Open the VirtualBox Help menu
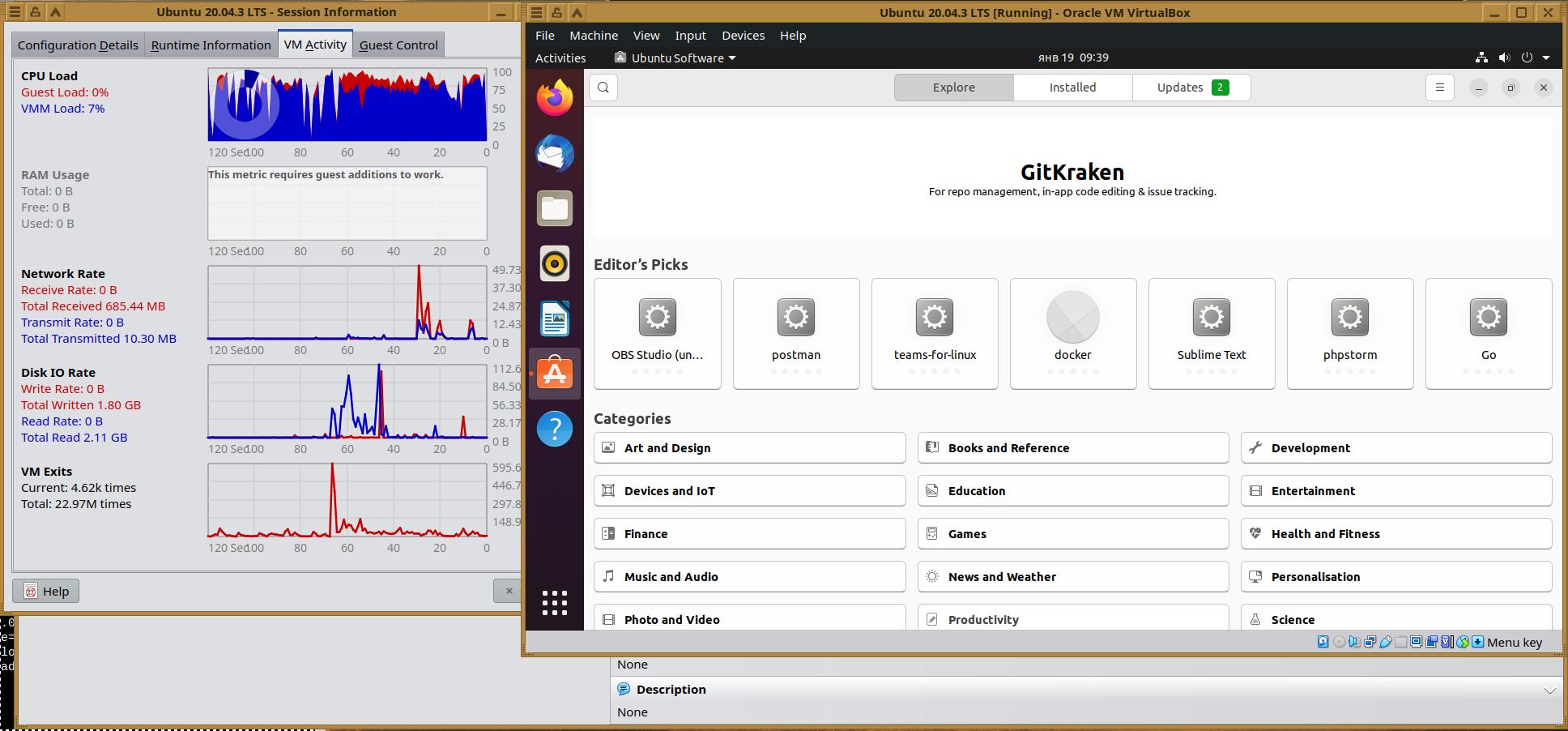This screenshot has height=731, width=1568. click(x=793, y=36)
